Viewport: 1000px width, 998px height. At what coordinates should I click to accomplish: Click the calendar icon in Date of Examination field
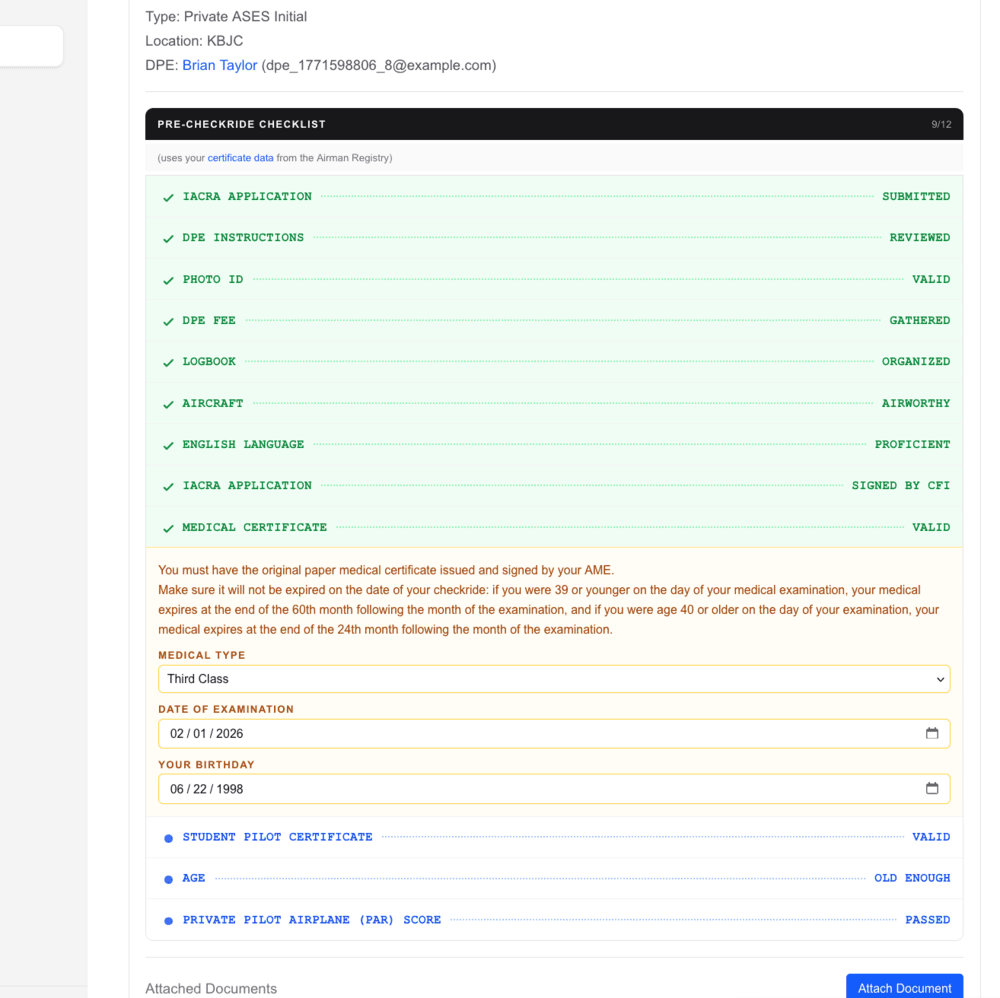[932, 733]
